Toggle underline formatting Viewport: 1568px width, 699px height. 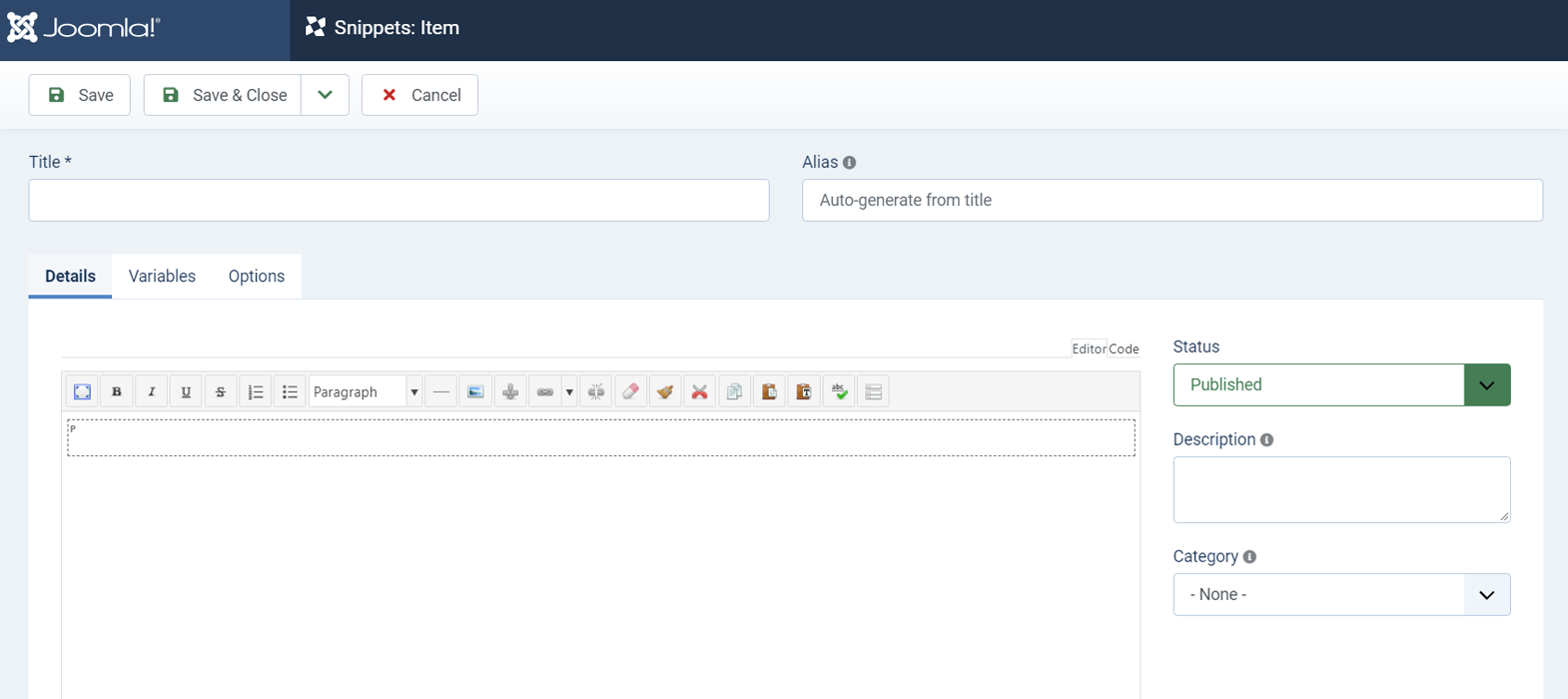(186, 391)
